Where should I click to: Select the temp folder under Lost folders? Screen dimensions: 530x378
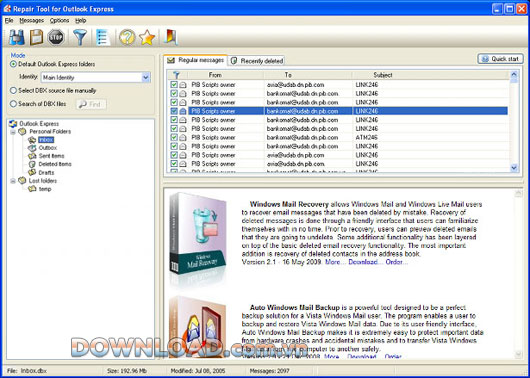click(45, 189)
